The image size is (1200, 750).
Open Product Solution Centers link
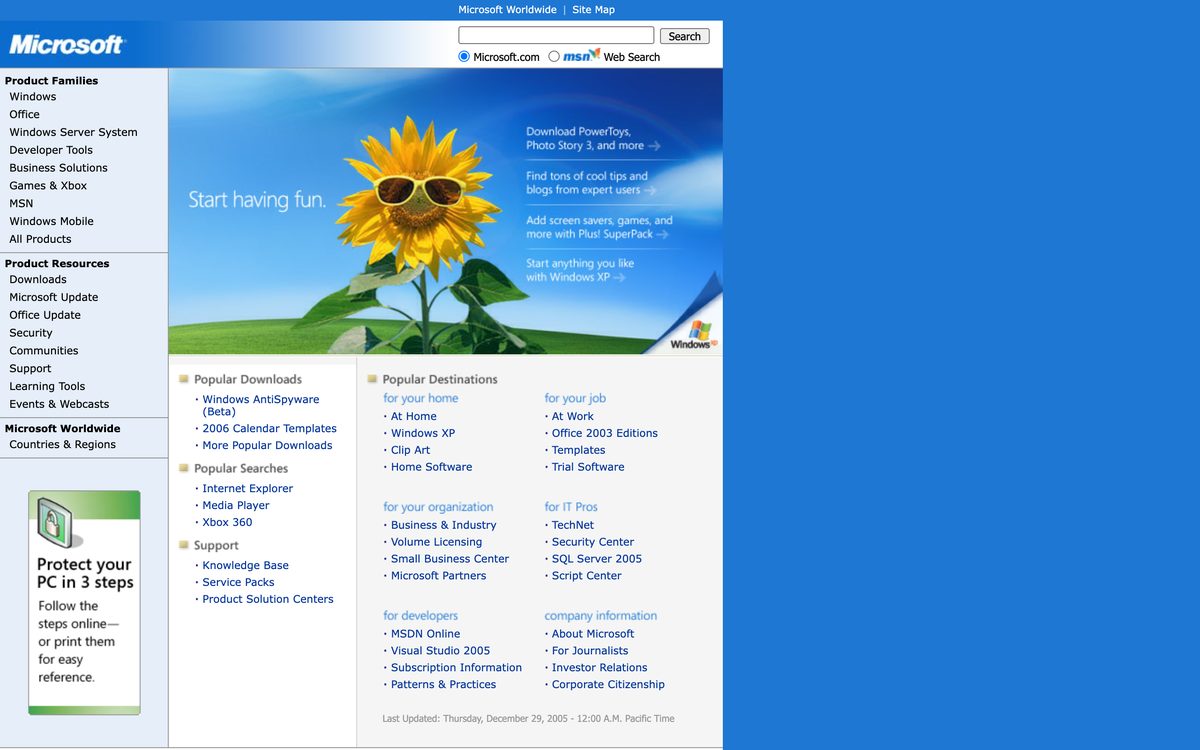[268, 600]
